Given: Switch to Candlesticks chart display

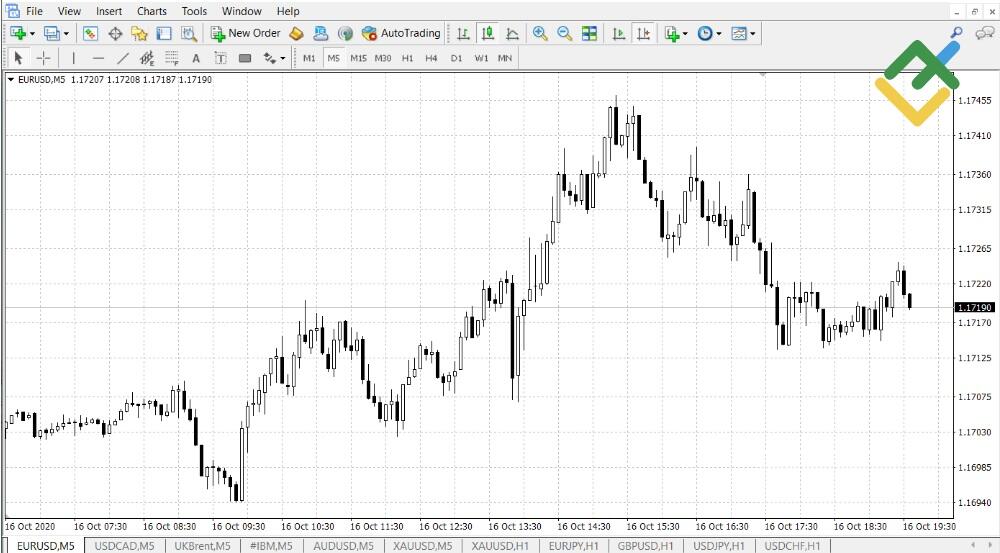Looking at the screenshot, I should [x=488, y=33].
